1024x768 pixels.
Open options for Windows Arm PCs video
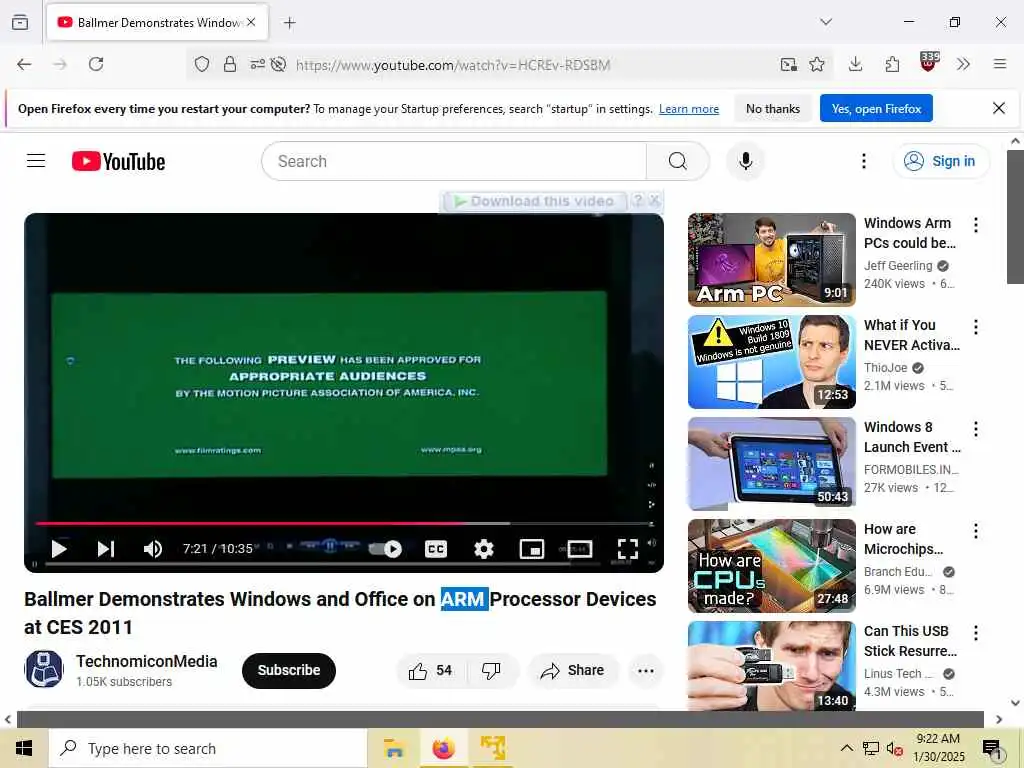976,225
